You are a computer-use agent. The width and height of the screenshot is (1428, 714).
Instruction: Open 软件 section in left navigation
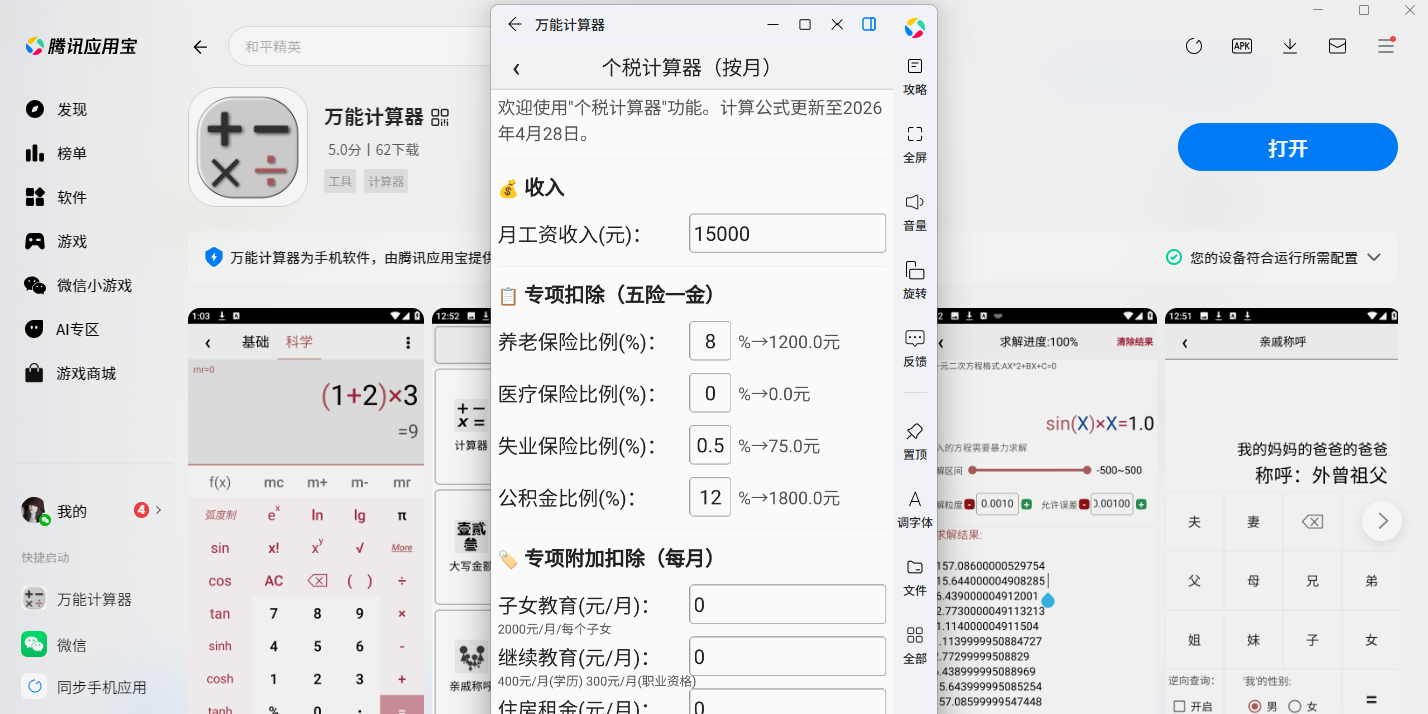point(57,197)
